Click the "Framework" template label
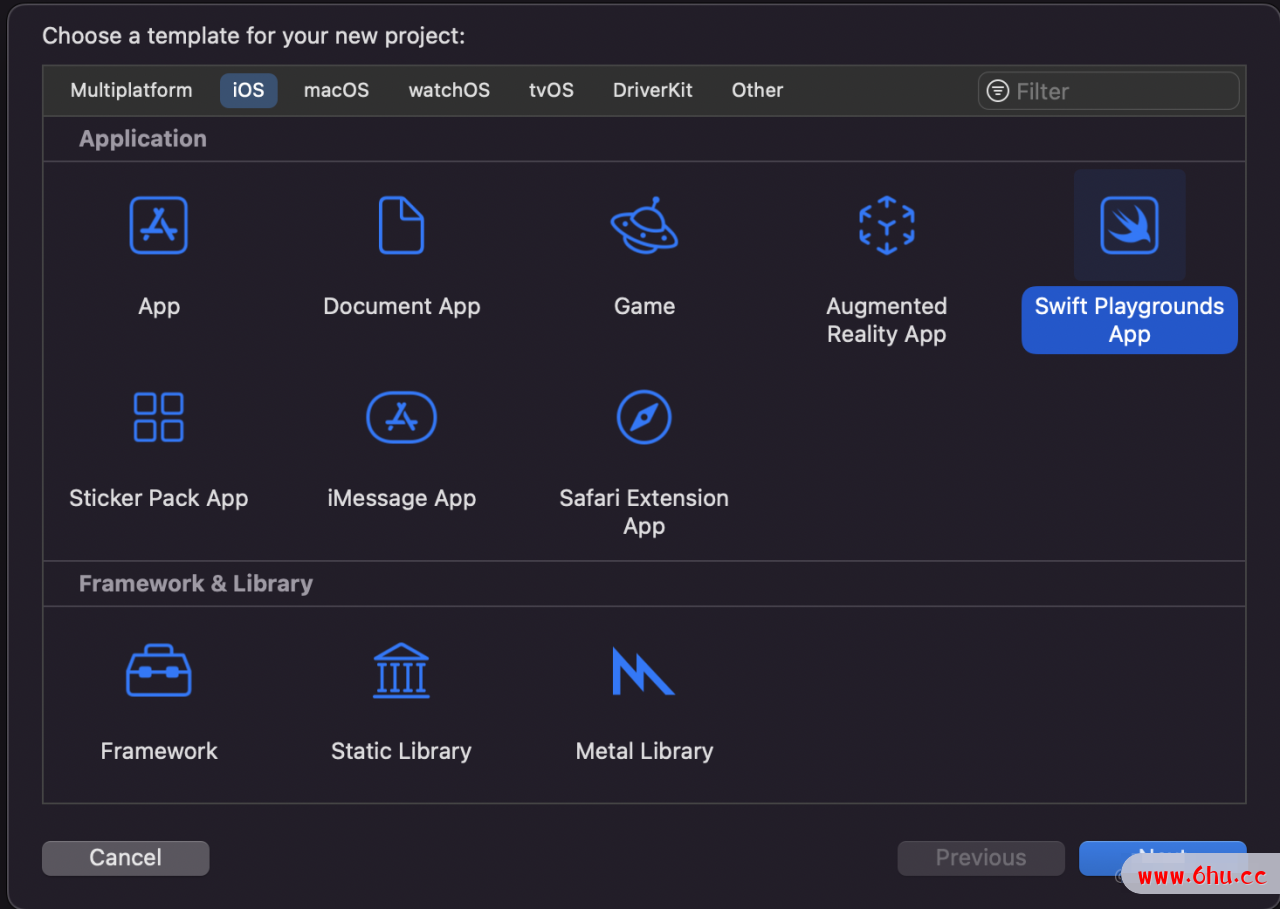 (x=158, y=751)
